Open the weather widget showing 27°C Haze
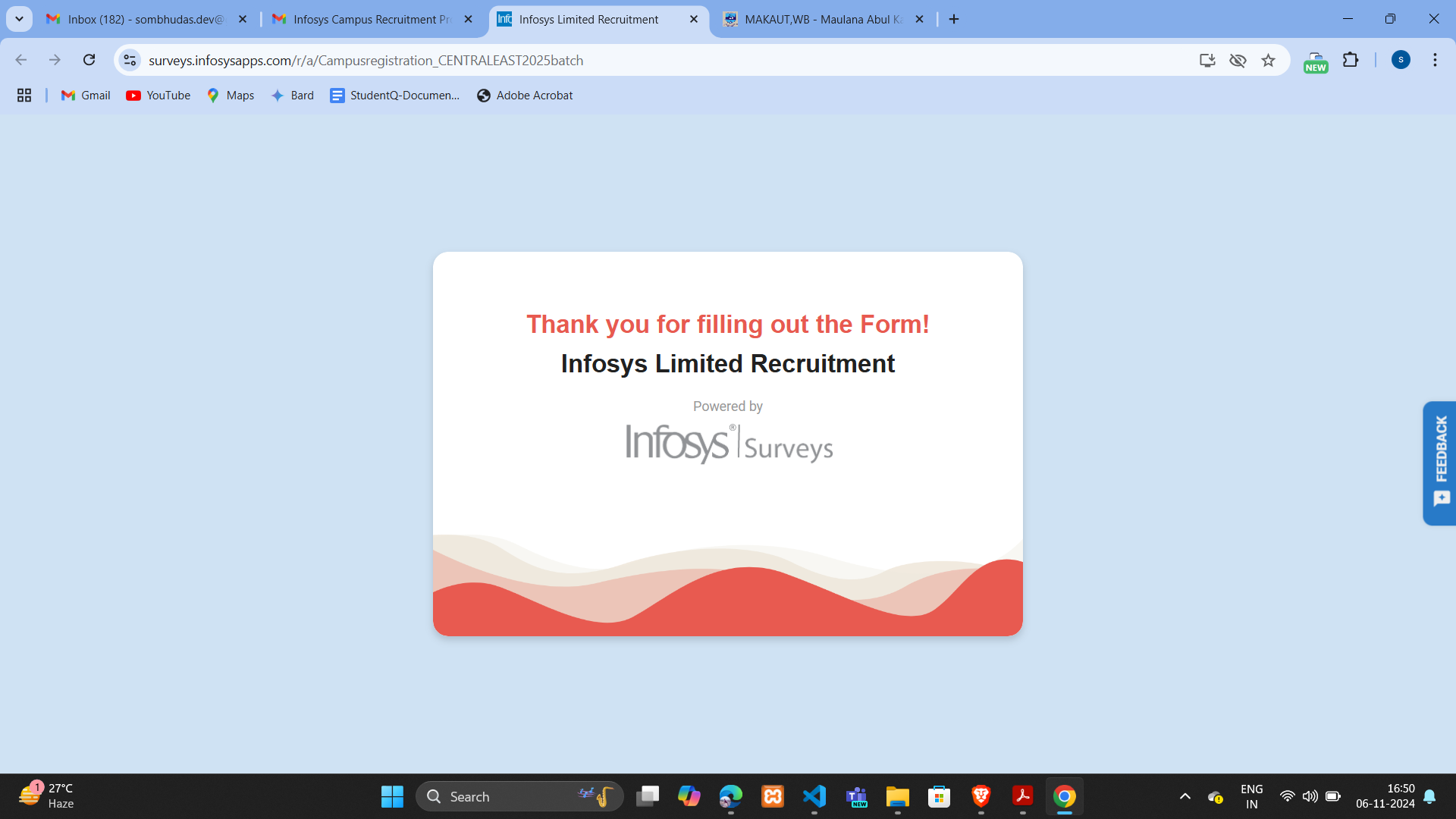The height and width of the screenshot is (819, 1456). pyautogui.click(x=47, y=796)
